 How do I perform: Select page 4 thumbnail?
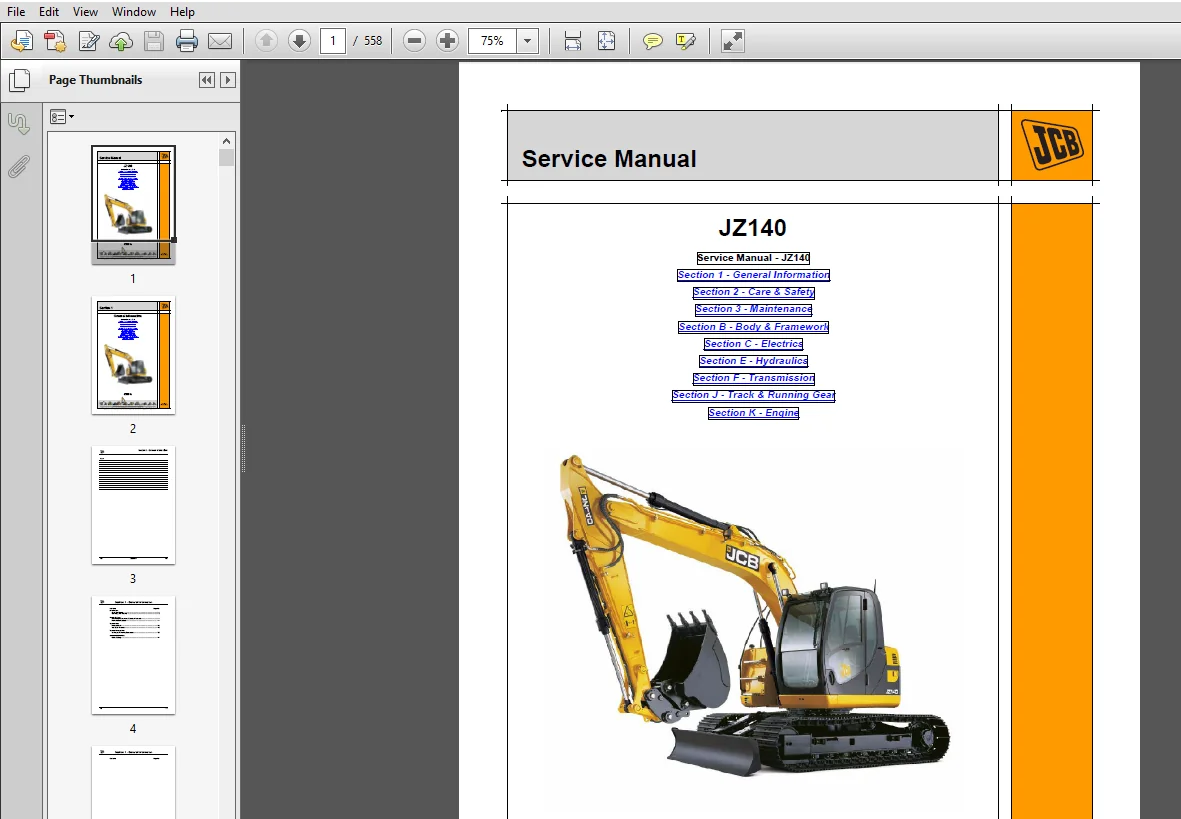[133, 655]
